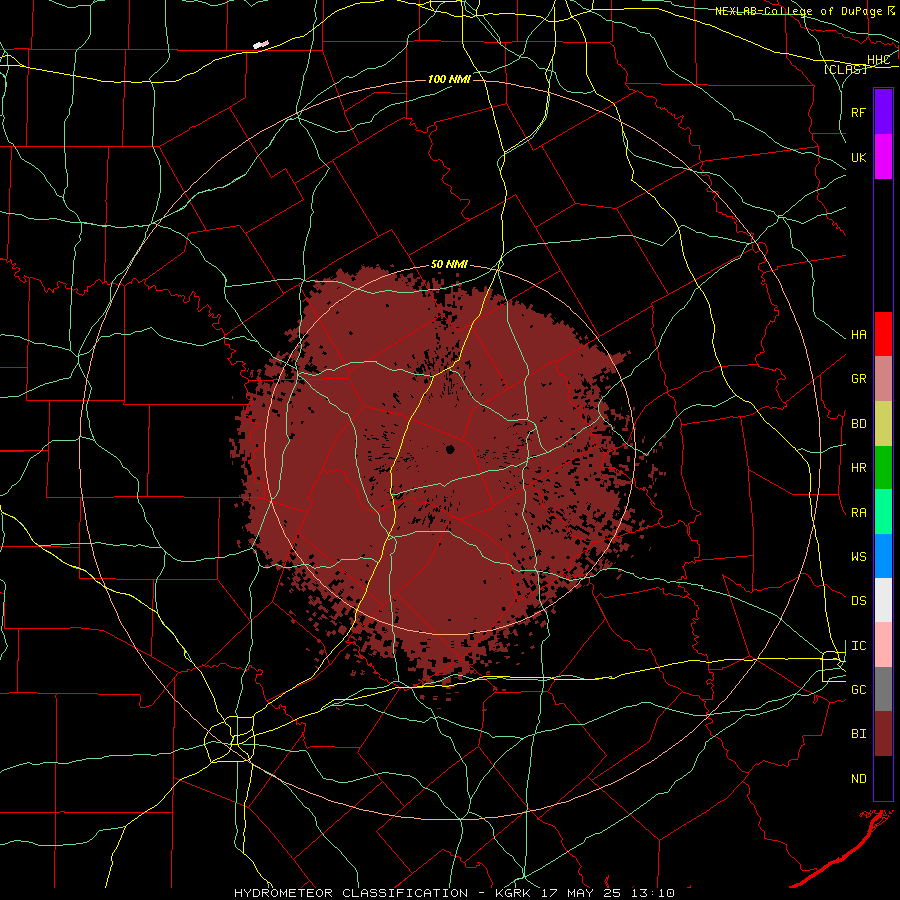Viewport: 900px width, 900px height.
Task: Click the UK magenta legend swatch
Action: 883,157
